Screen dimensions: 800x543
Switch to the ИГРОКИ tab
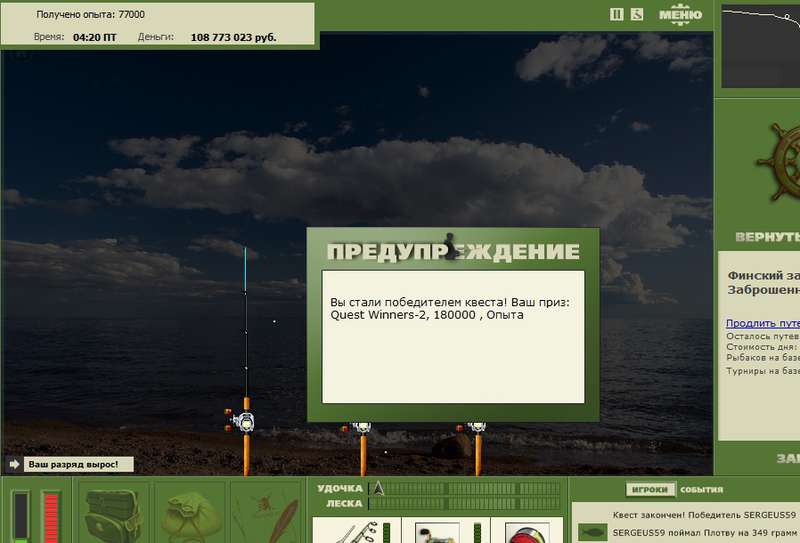649,489
